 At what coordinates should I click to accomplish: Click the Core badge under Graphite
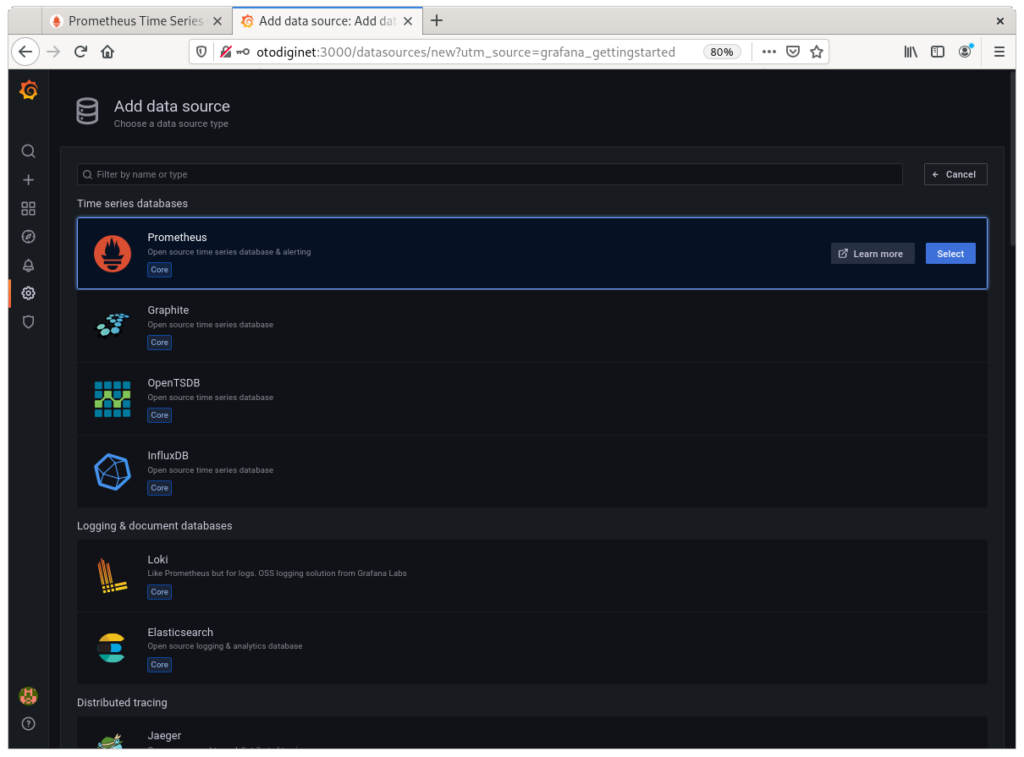(x=159, y=342)
